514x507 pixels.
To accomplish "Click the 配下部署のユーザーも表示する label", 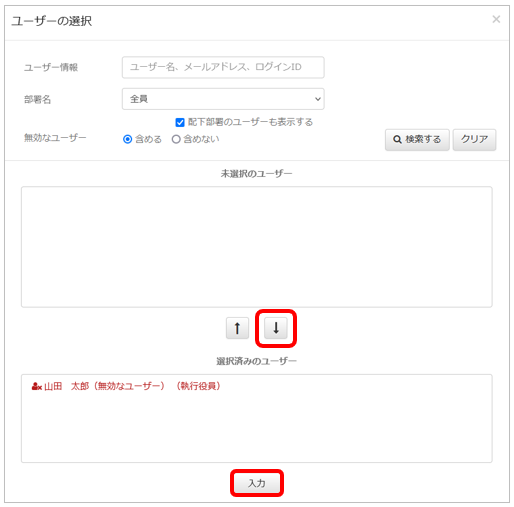I will pos(250,122).
